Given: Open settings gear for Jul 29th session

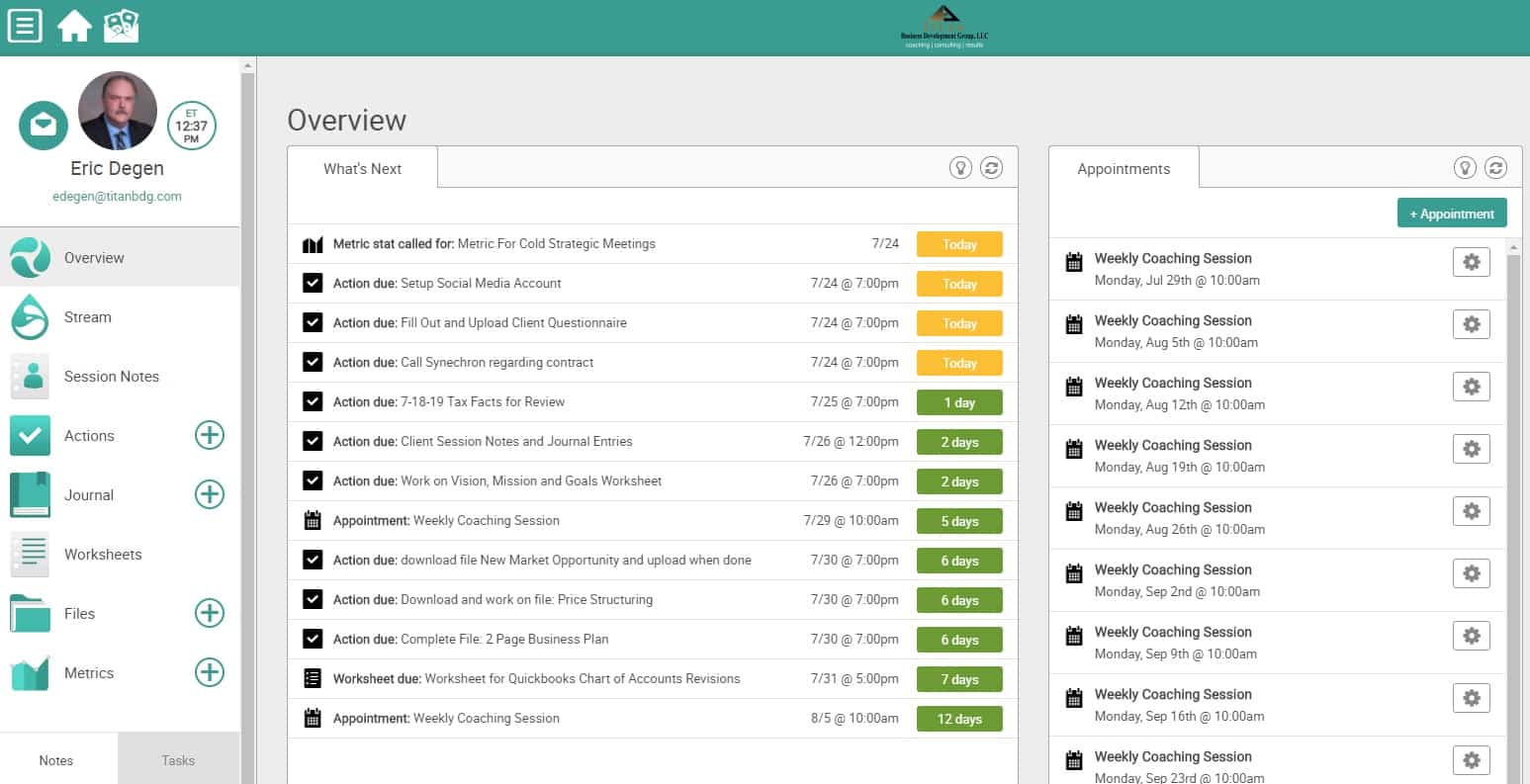Looking at the screenshot, I should (1472, 262).
